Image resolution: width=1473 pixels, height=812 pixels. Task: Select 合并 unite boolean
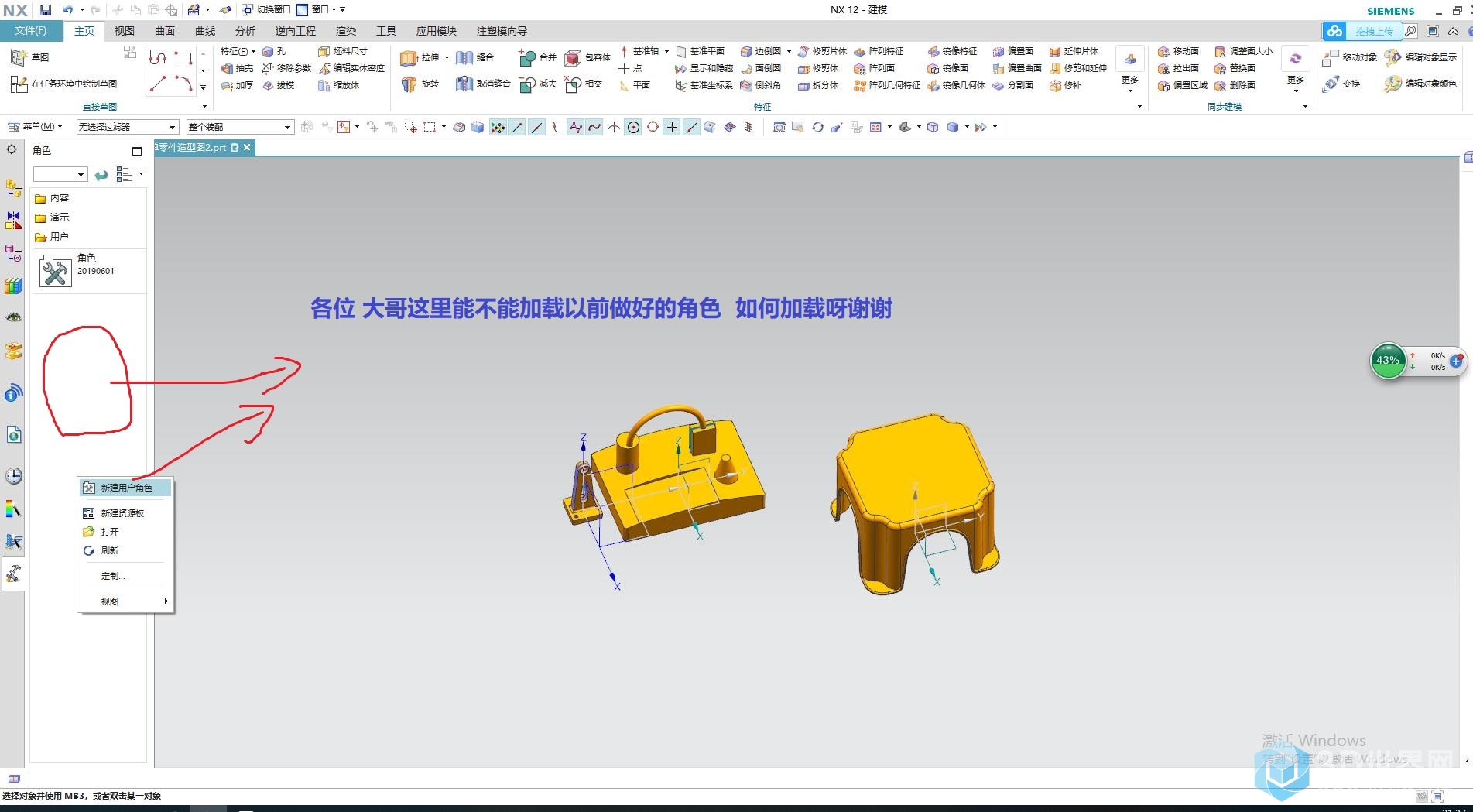[538, 57]
